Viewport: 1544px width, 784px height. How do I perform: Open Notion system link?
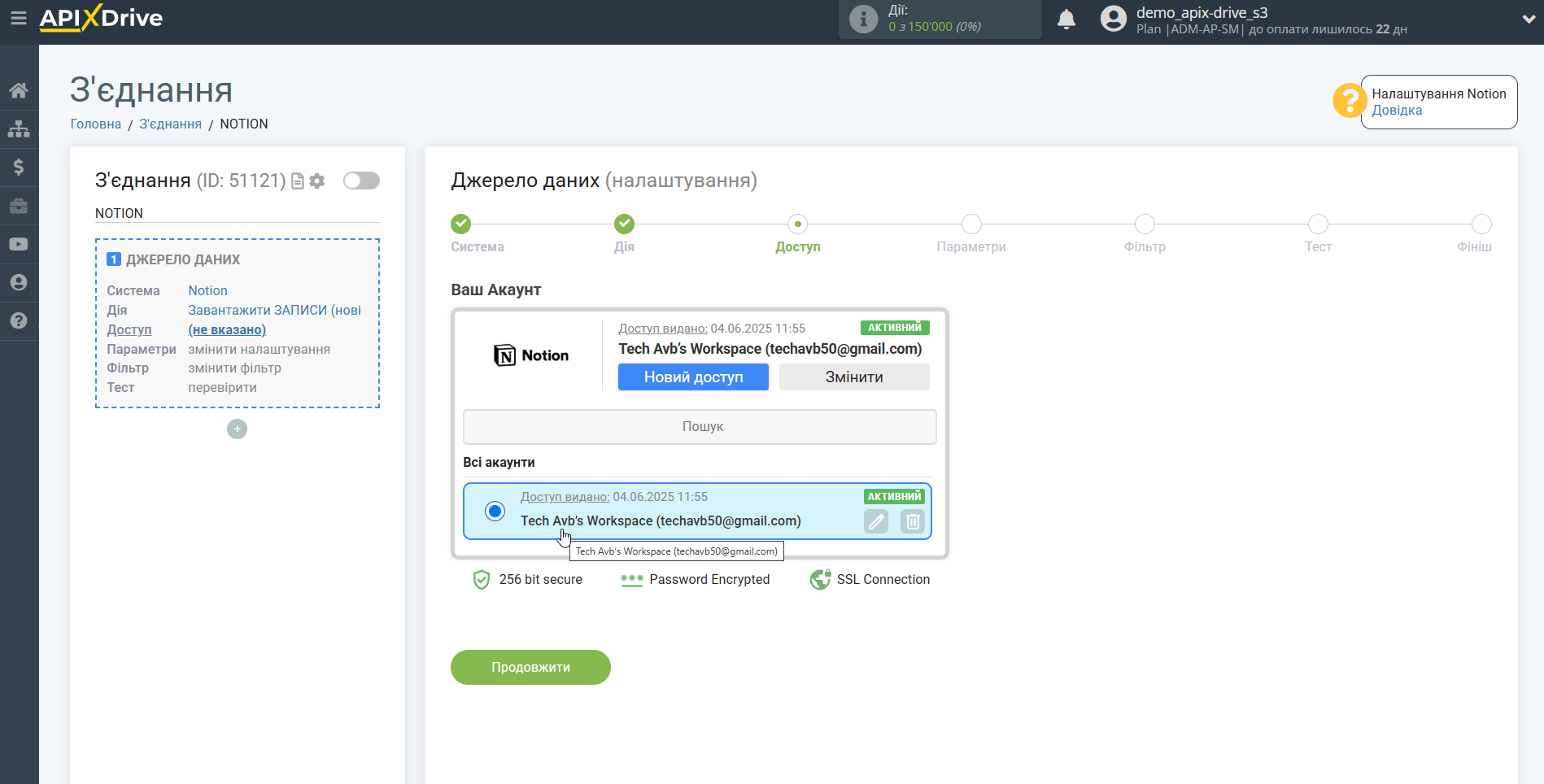208,291
